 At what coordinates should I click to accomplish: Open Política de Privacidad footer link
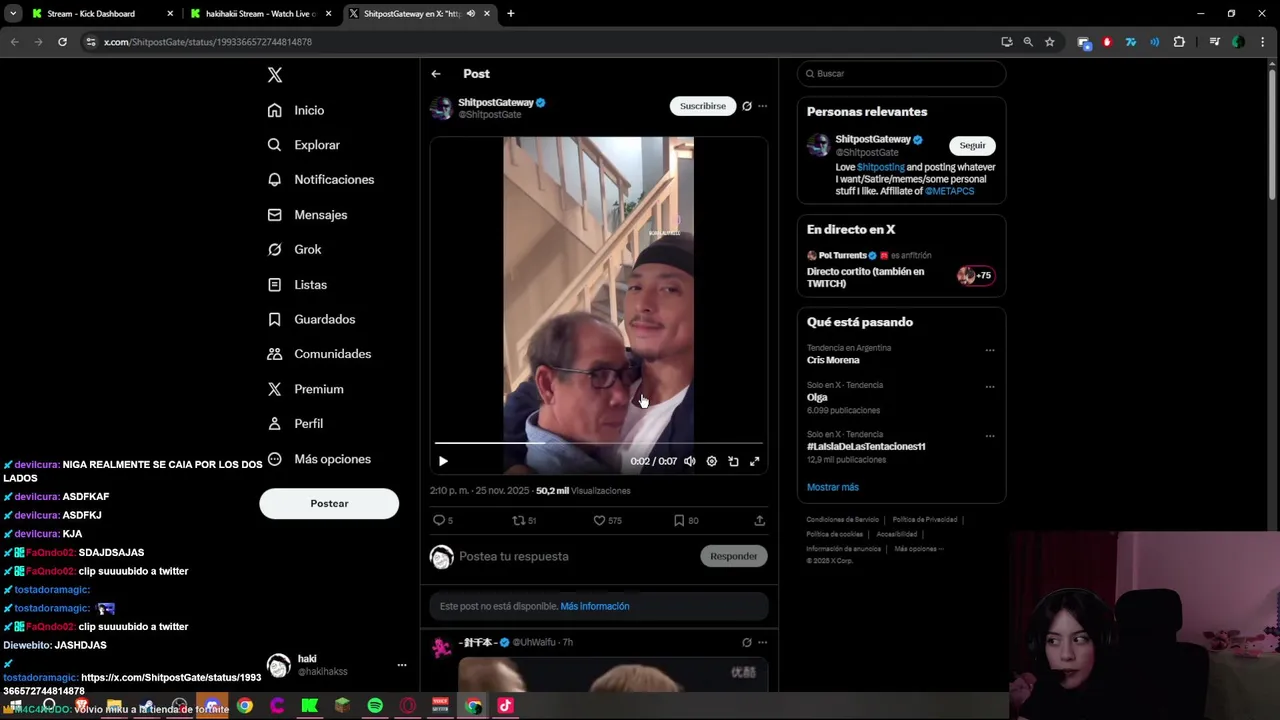tap(925, 520)
